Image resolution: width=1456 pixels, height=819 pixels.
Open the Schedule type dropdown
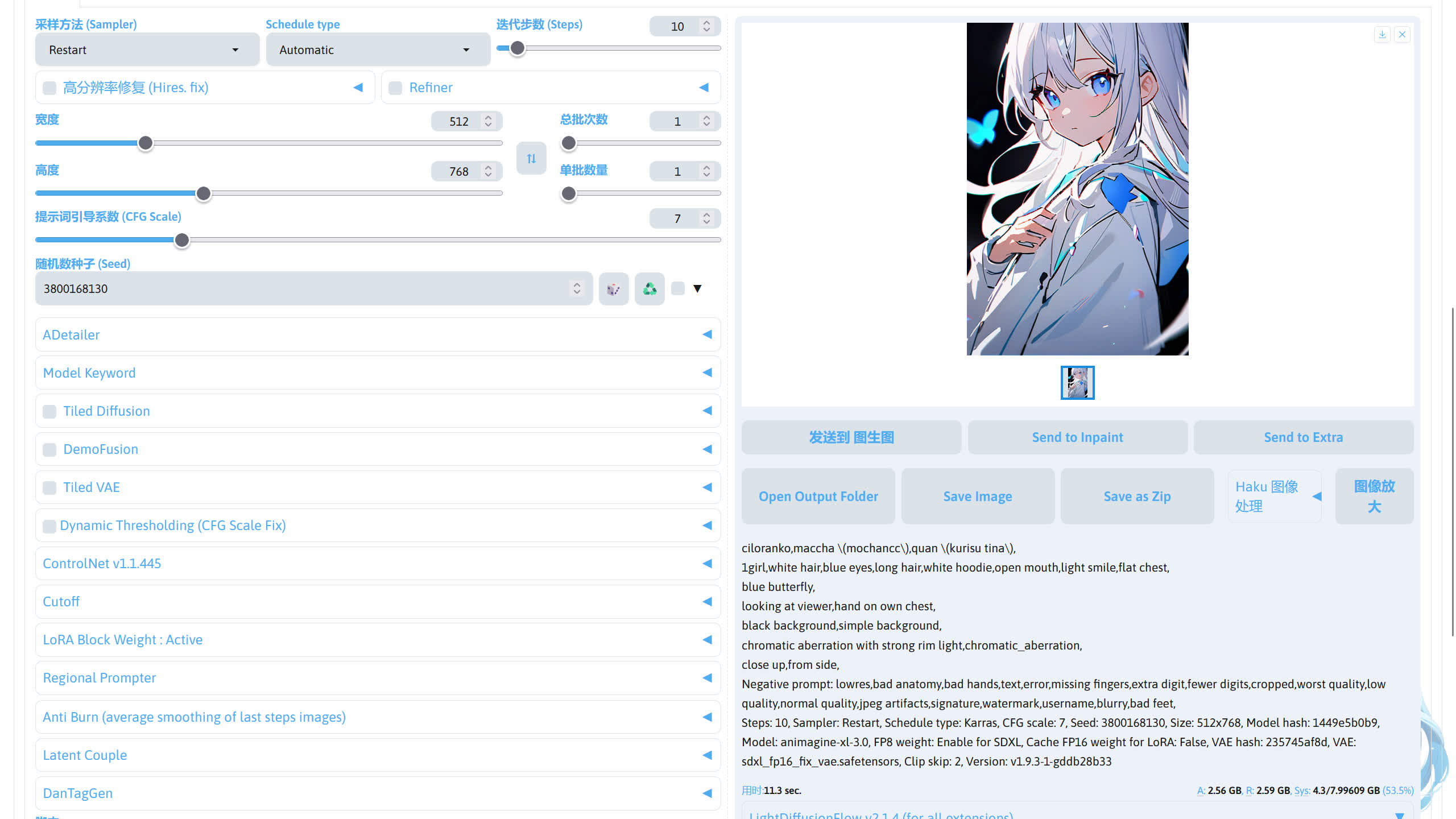click(x=378, y=50)
